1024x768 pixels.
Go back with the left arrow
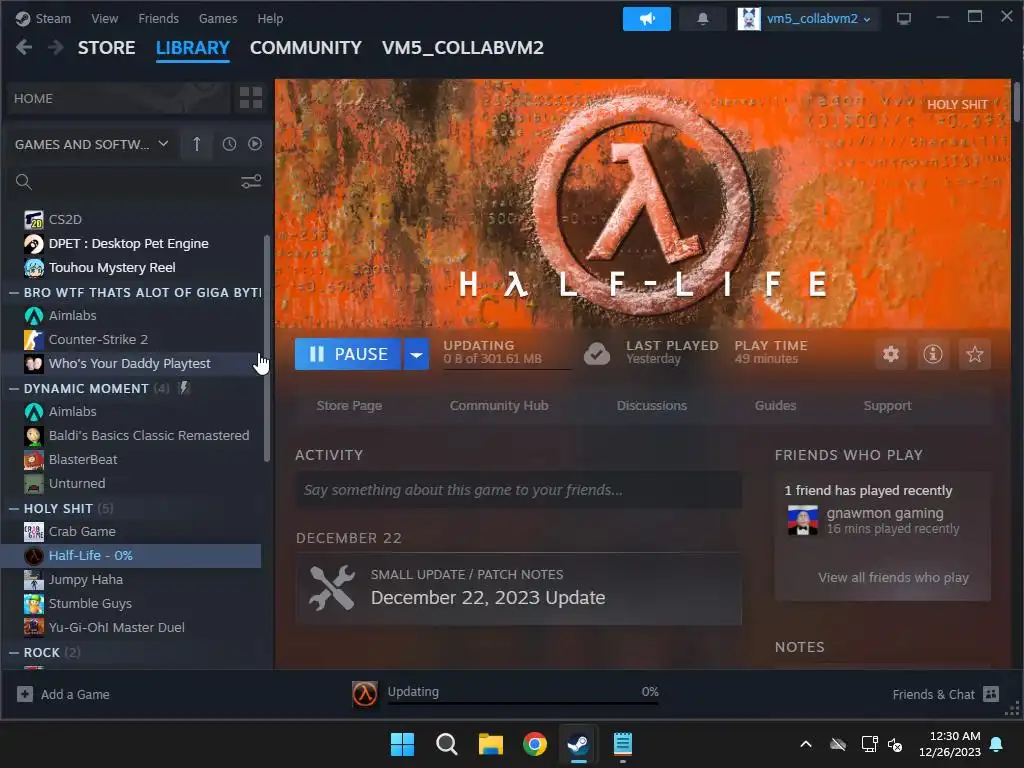point(24,48)
